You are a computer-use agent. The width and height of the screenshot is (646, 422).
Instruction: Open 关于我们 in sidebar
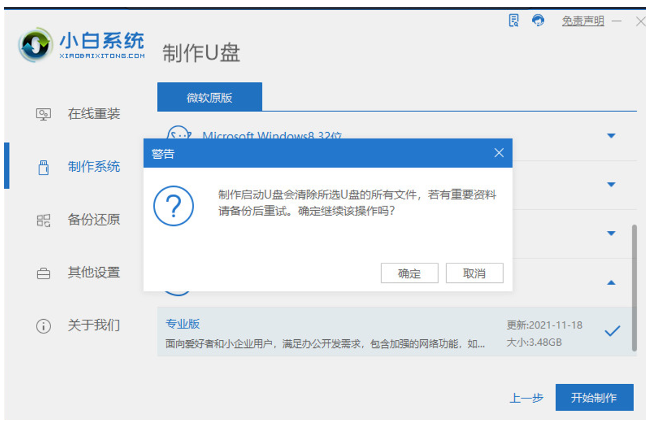point(94,325)
